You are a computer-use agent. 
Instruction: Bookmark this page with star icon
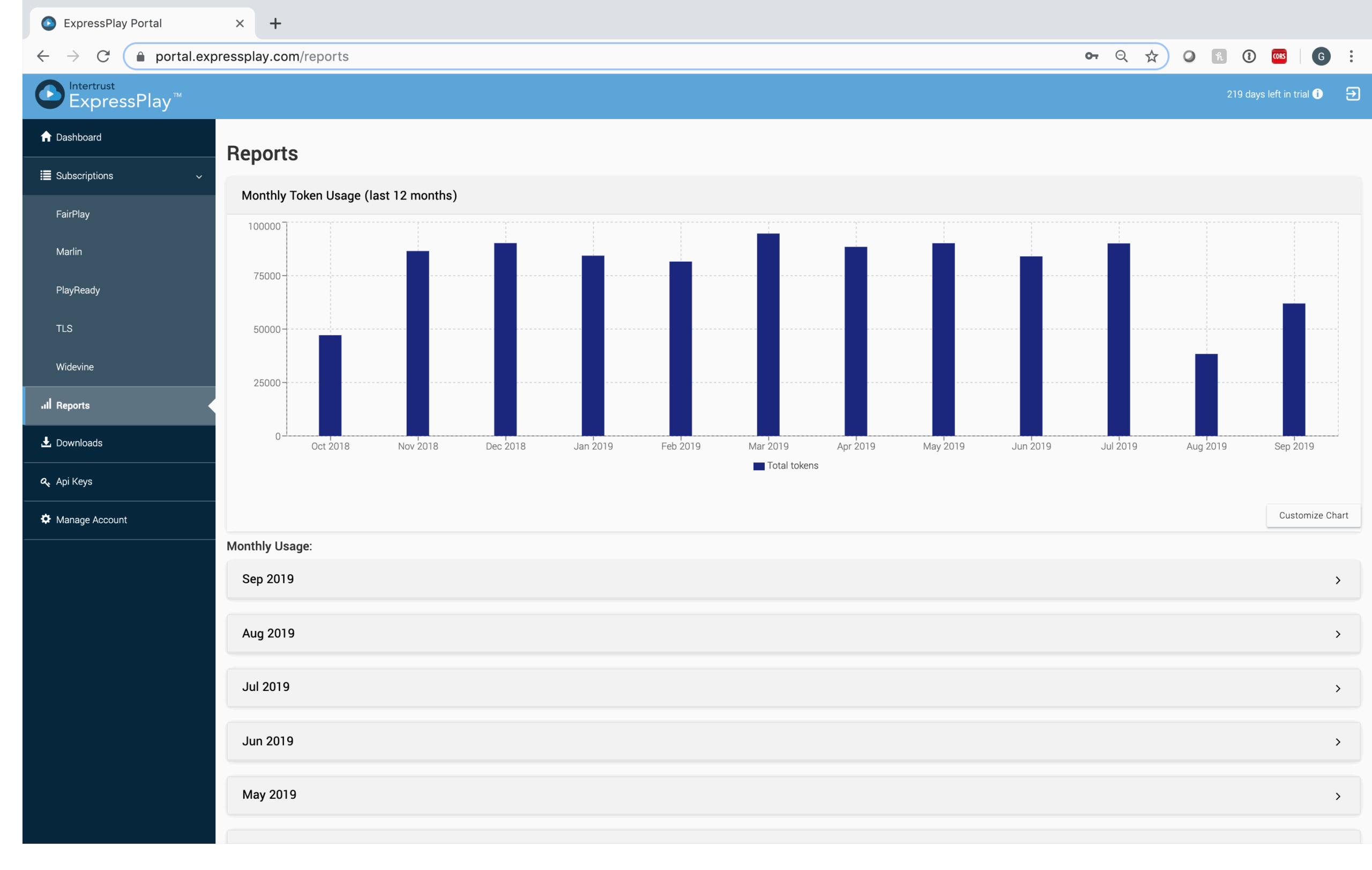[1152, 56]
